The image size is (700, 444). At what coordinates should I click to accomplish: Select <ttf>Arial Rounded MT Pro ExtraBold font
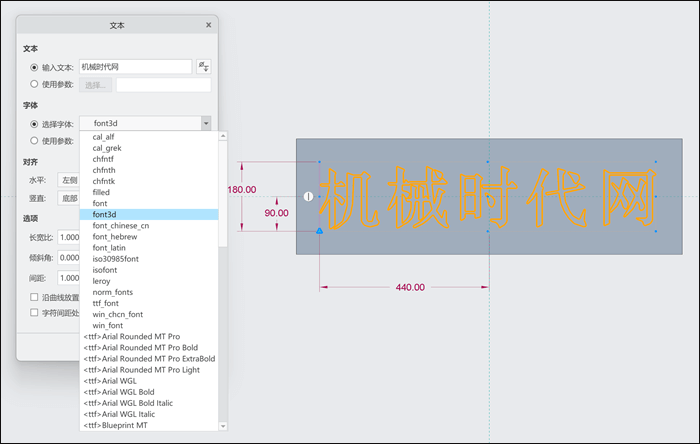pos(149,359)
